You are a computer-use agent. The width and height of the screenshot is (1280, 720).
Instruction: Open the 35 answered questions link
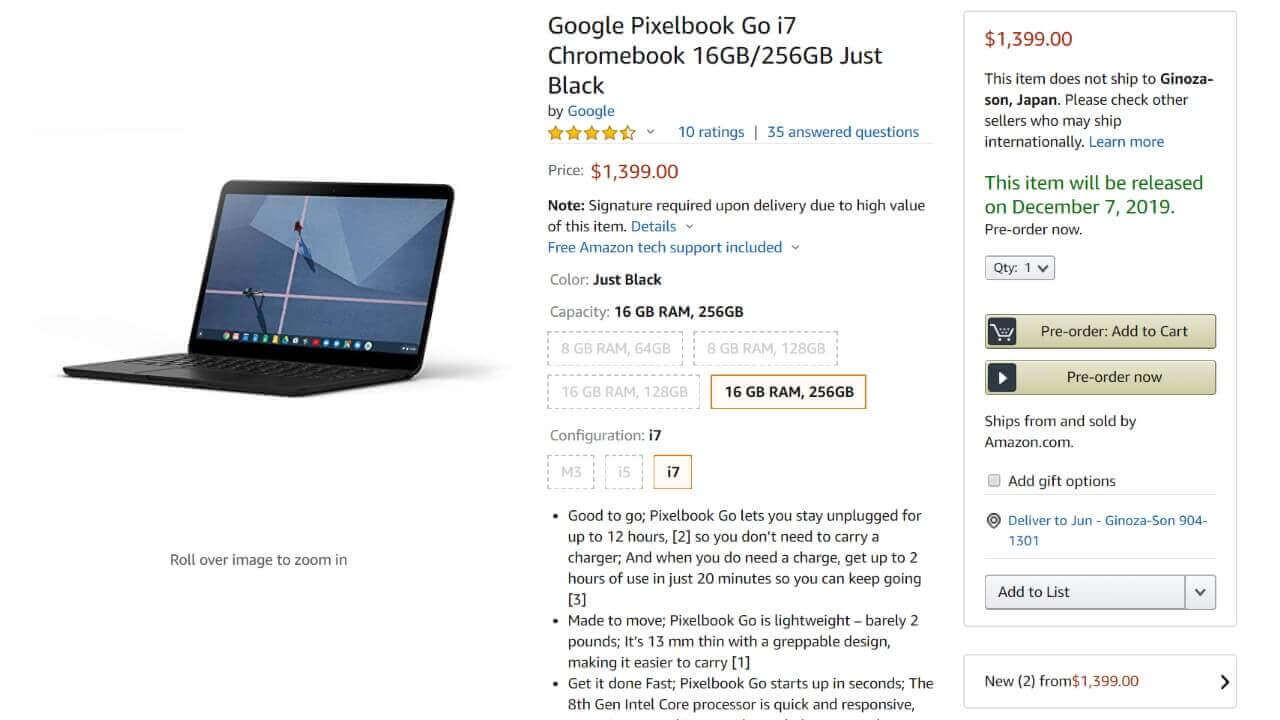[x=842, y=132]
